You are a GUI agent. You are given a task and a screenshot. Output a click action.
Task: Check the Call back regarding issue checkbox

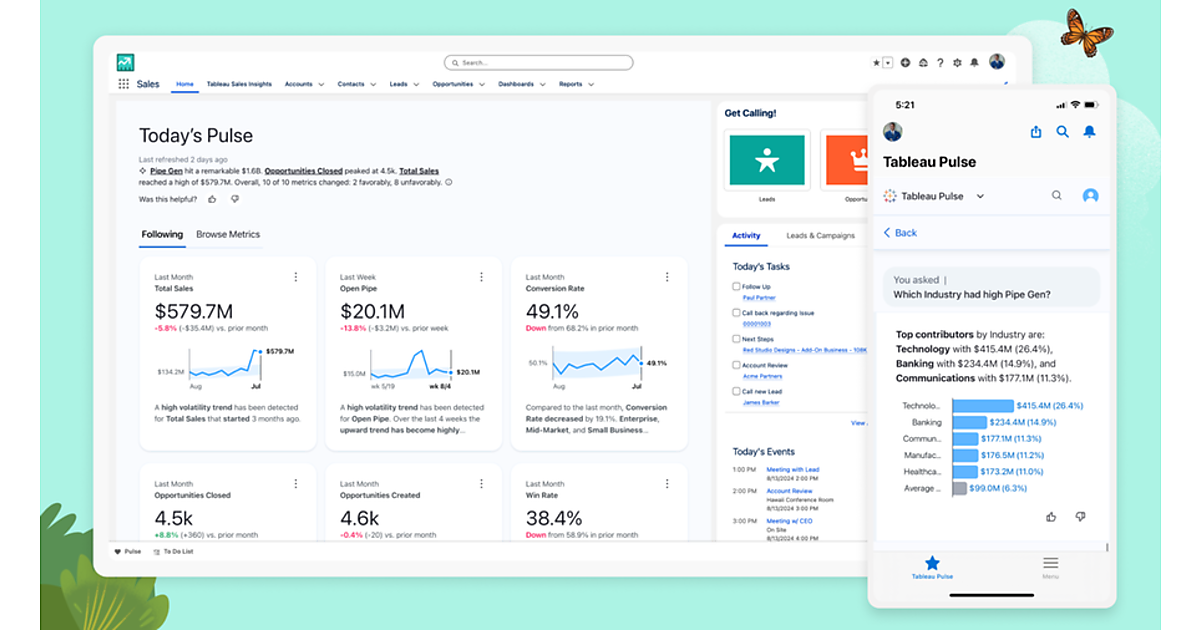[737, 313]
